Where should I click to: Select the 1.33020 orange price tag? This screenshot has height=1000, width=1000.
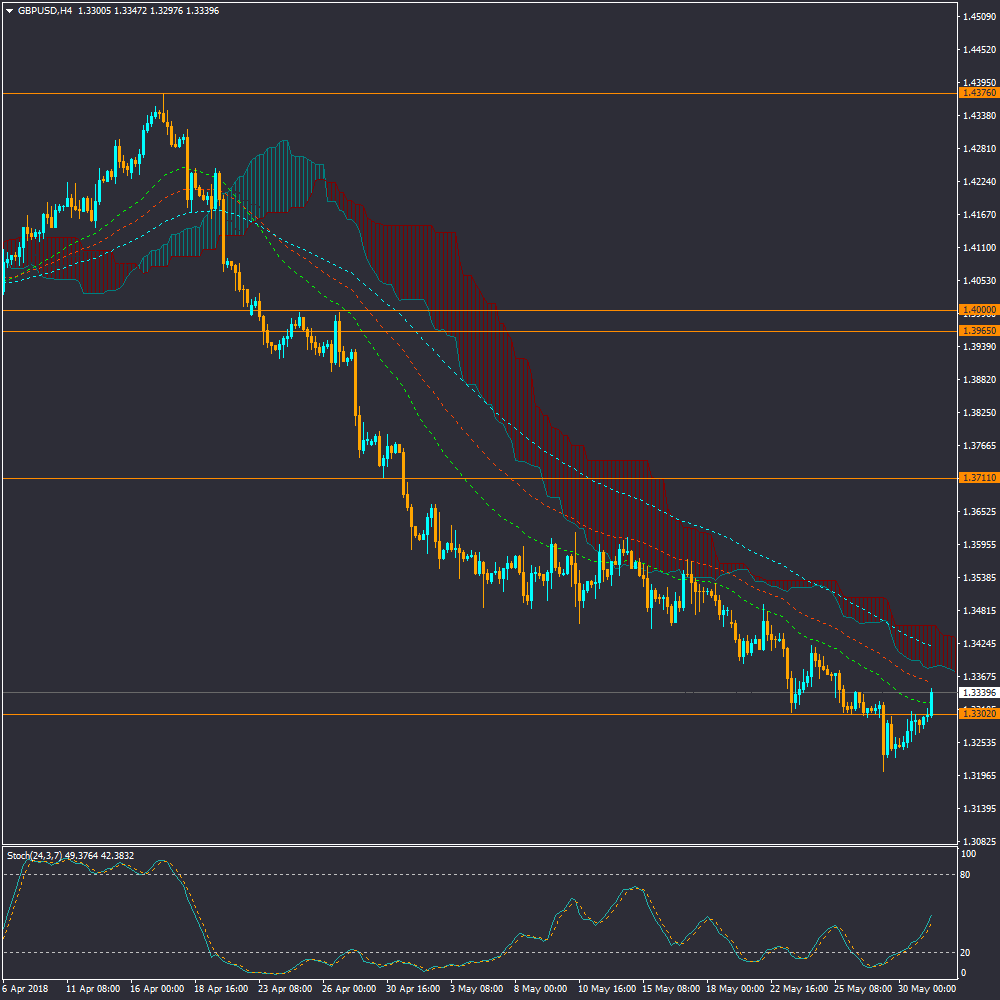(x=976, y=714)
